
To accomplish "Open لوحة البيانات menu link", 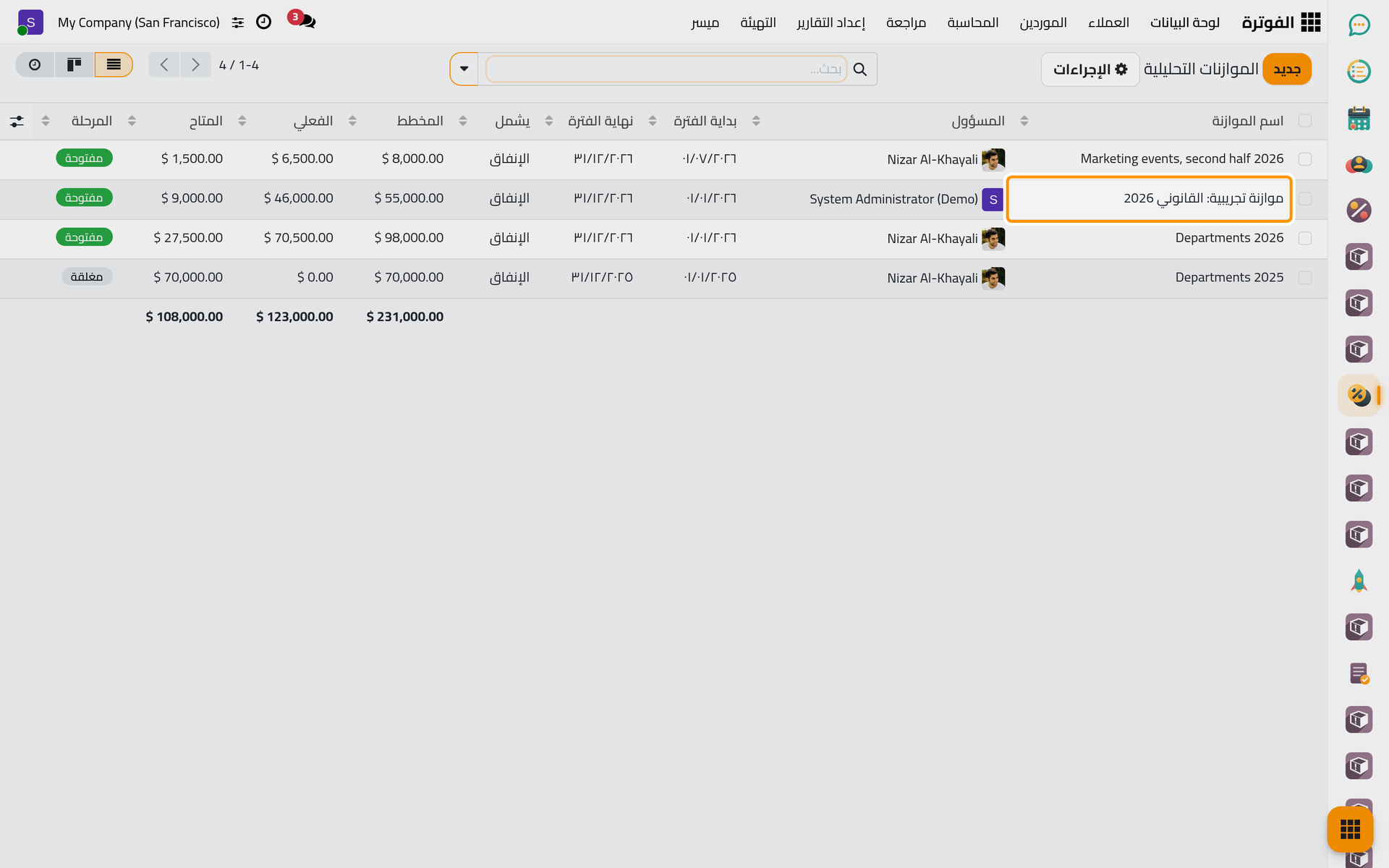I will tap(1185, 22).
